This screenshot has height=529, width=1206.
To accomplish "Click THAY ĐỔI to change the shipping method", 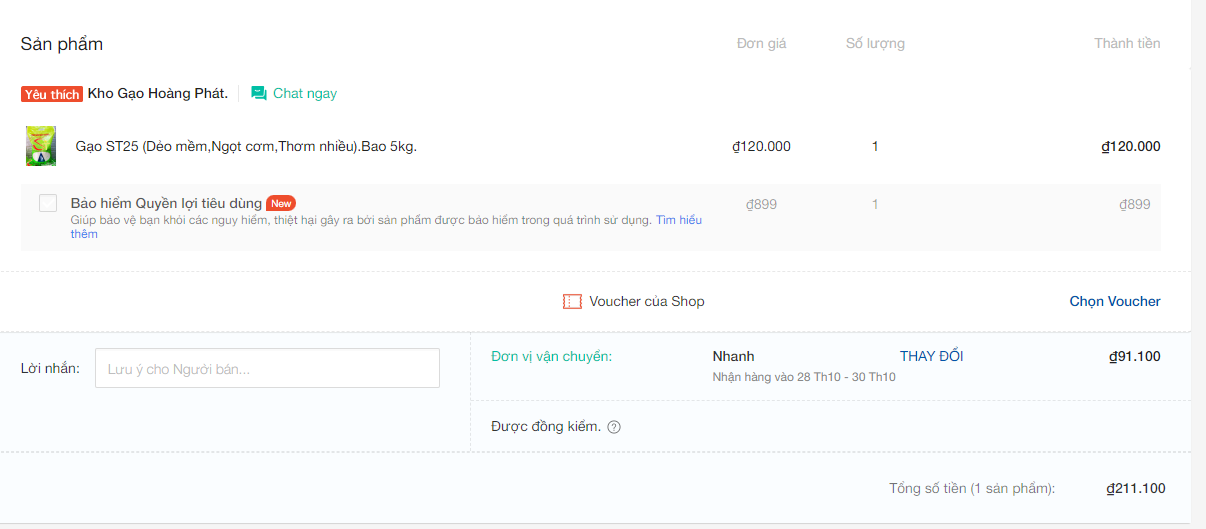I will tap(931, 356).
